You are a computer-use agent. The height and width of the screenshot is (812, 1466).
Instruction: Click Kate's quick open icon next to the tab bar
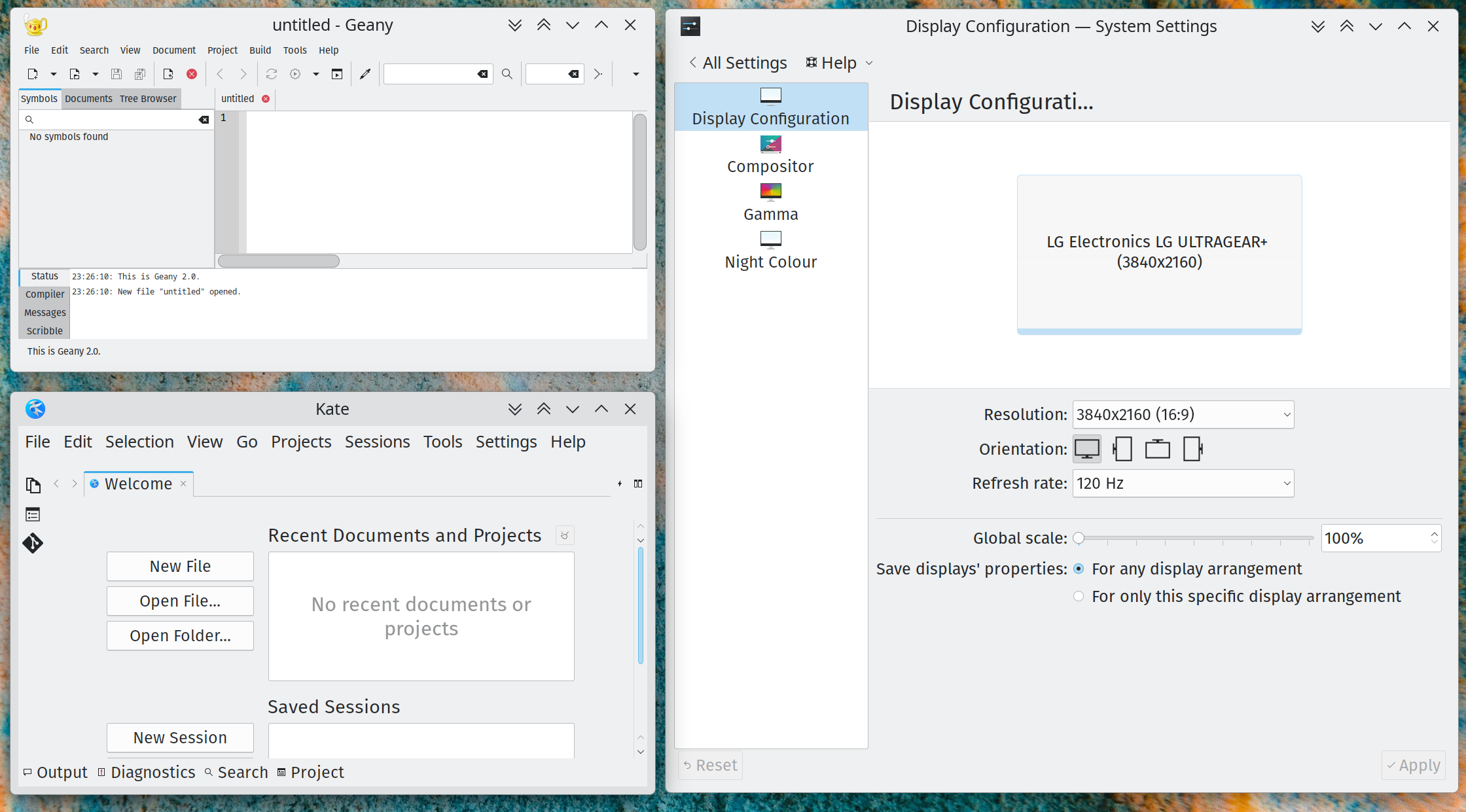620,484
